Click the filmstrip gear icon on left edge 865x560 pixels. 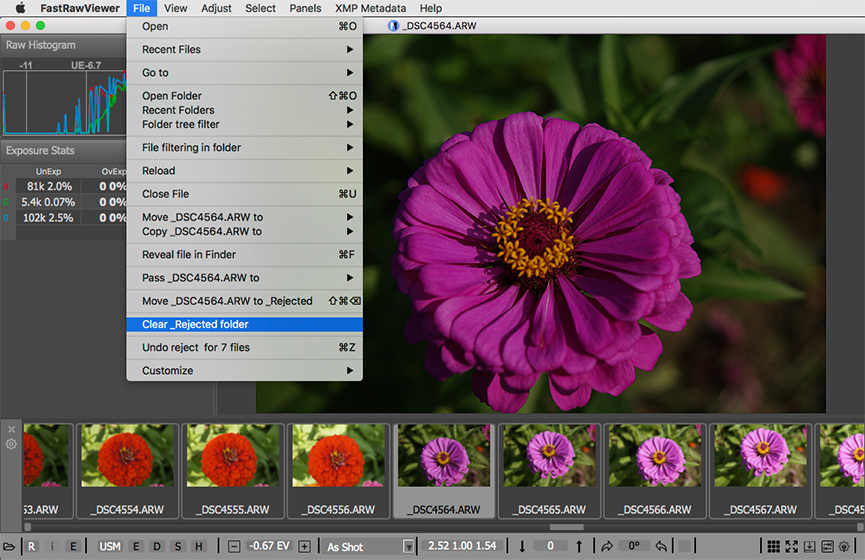click(11, 444)
